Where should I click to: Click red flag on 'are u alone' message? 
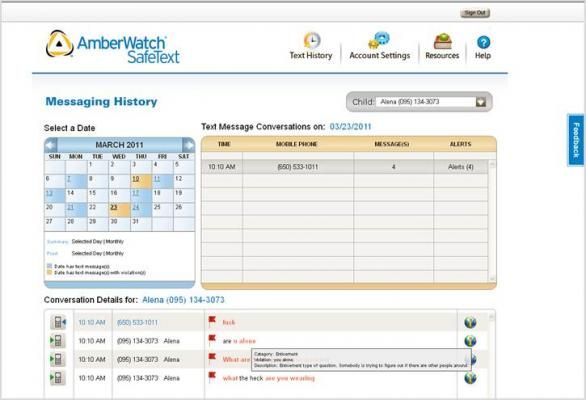point(212,339)
